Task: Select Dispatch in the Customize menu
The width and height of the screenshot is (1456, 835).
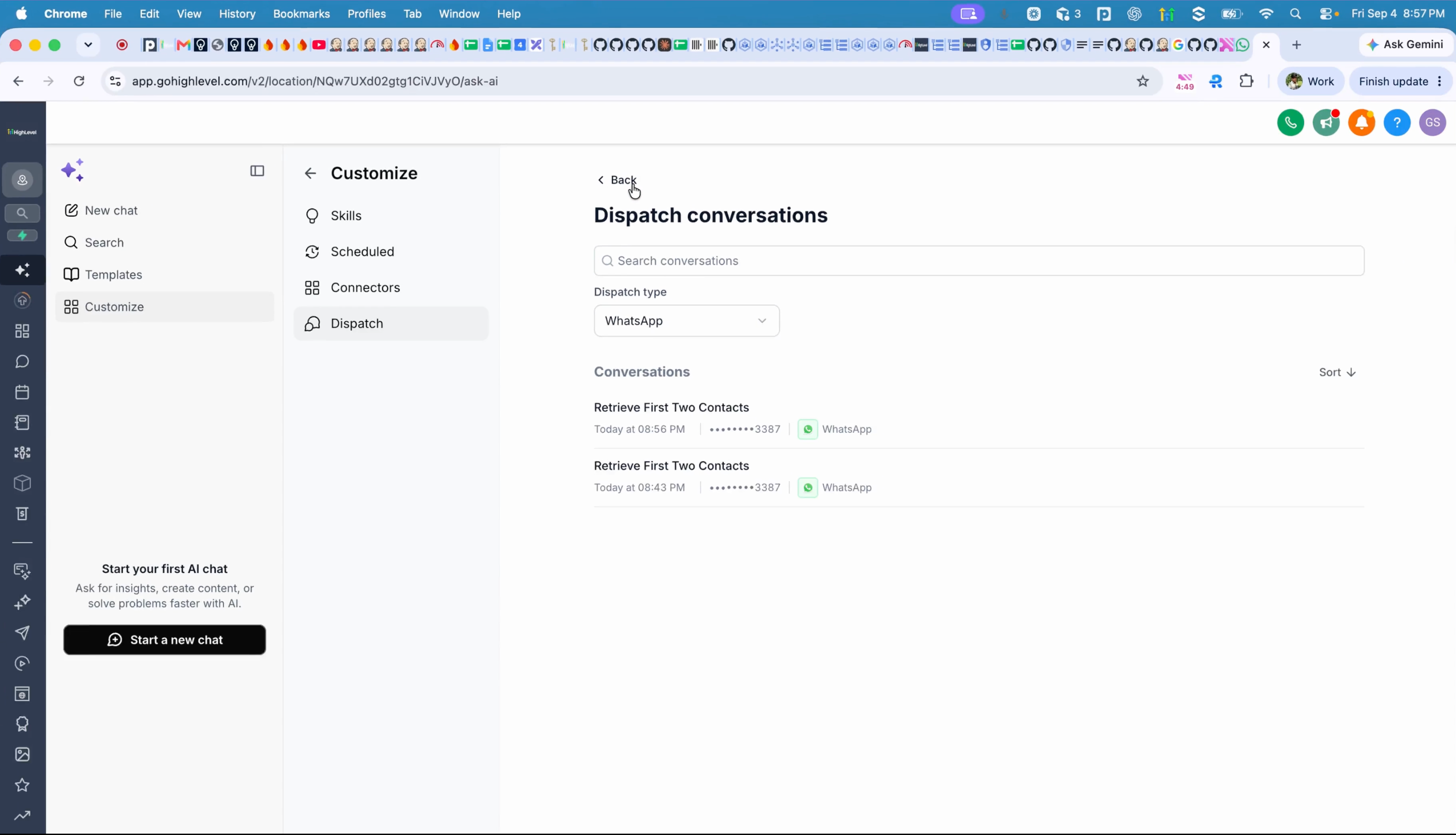Action: 391,324
